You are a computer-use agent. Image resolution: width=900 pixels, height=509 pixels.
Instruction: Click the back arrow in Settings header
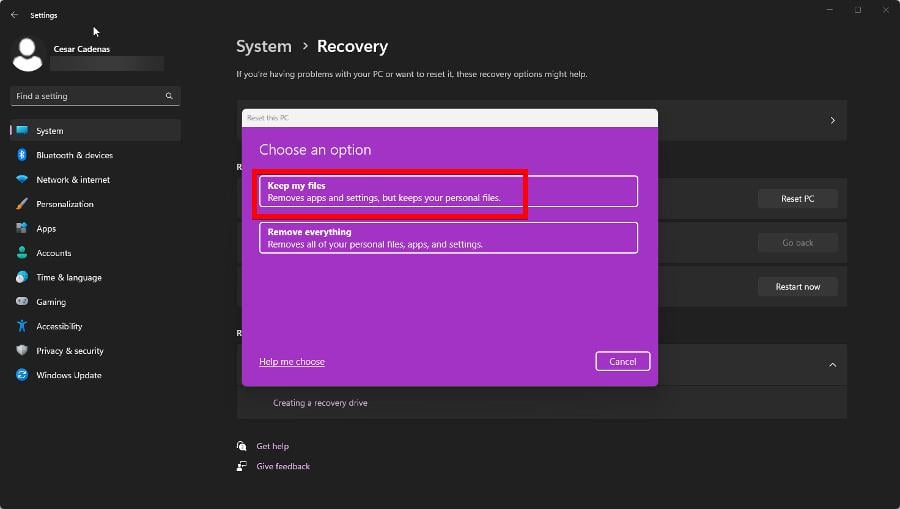[14, 15]
